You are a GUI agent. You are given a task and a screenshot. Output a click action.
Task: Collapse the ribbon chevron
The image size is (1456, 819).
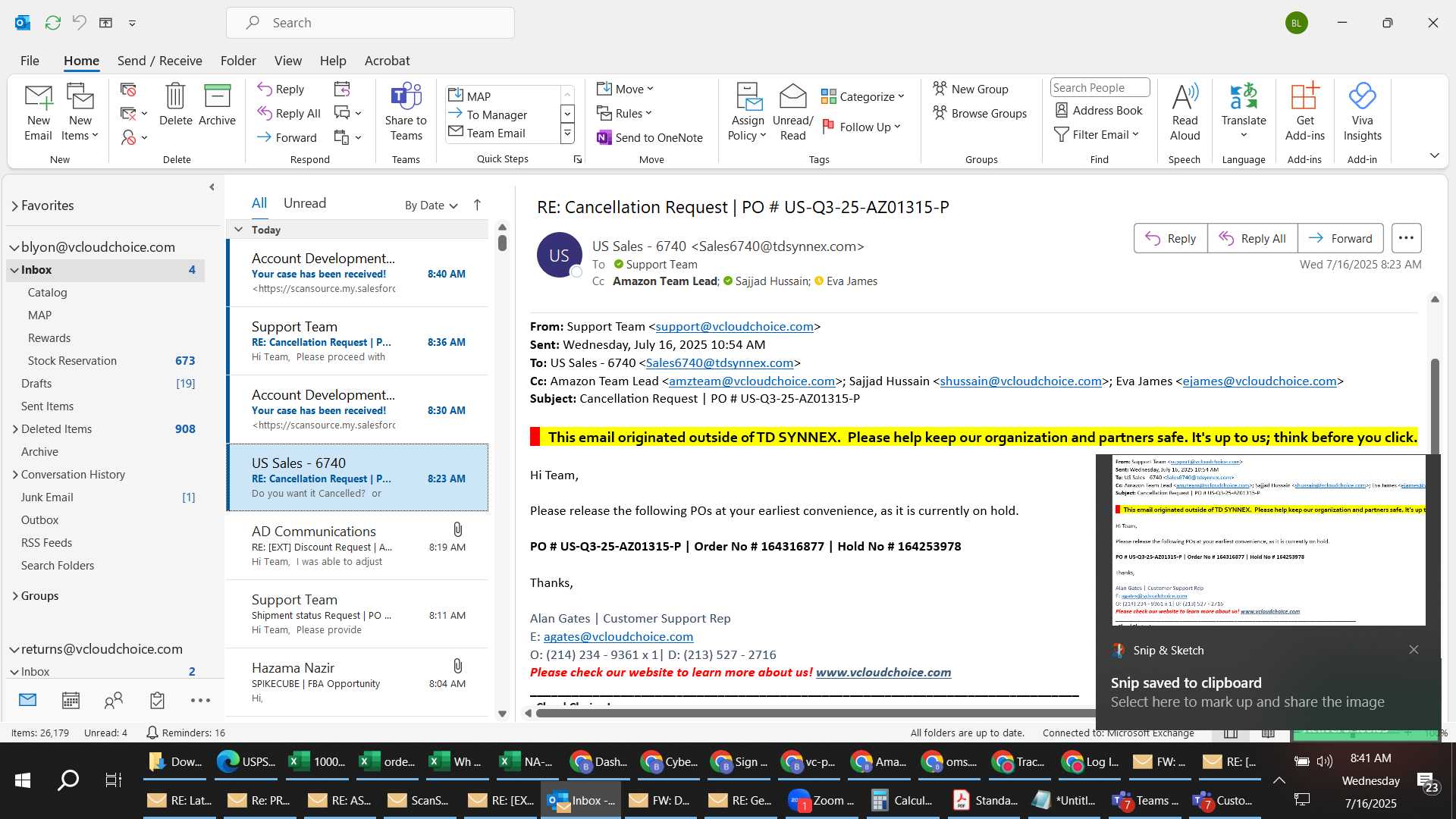click(x=1434, y=155)
